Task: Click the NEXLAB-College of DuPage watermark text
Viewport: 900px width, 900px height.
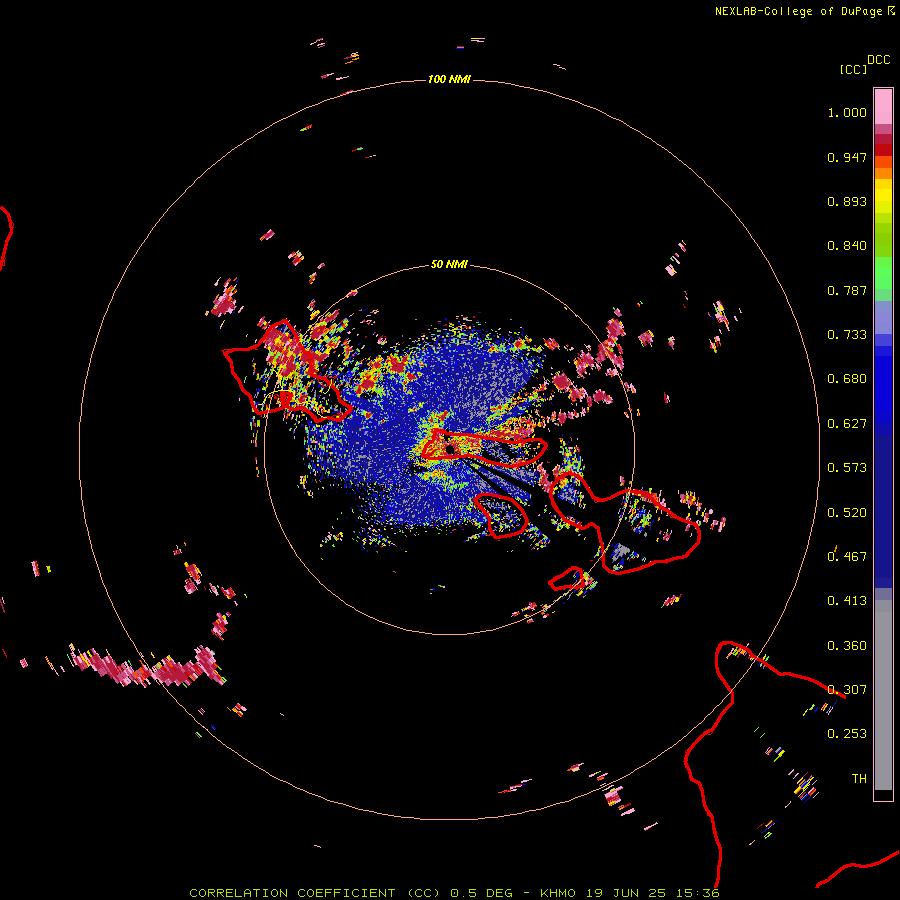Action: click(x=804, y=11)
